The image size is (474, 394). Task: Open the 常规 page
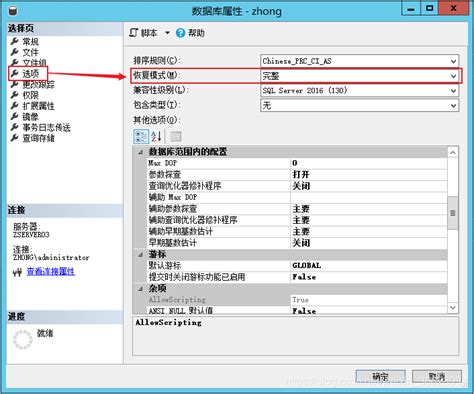tap(30, 42)
